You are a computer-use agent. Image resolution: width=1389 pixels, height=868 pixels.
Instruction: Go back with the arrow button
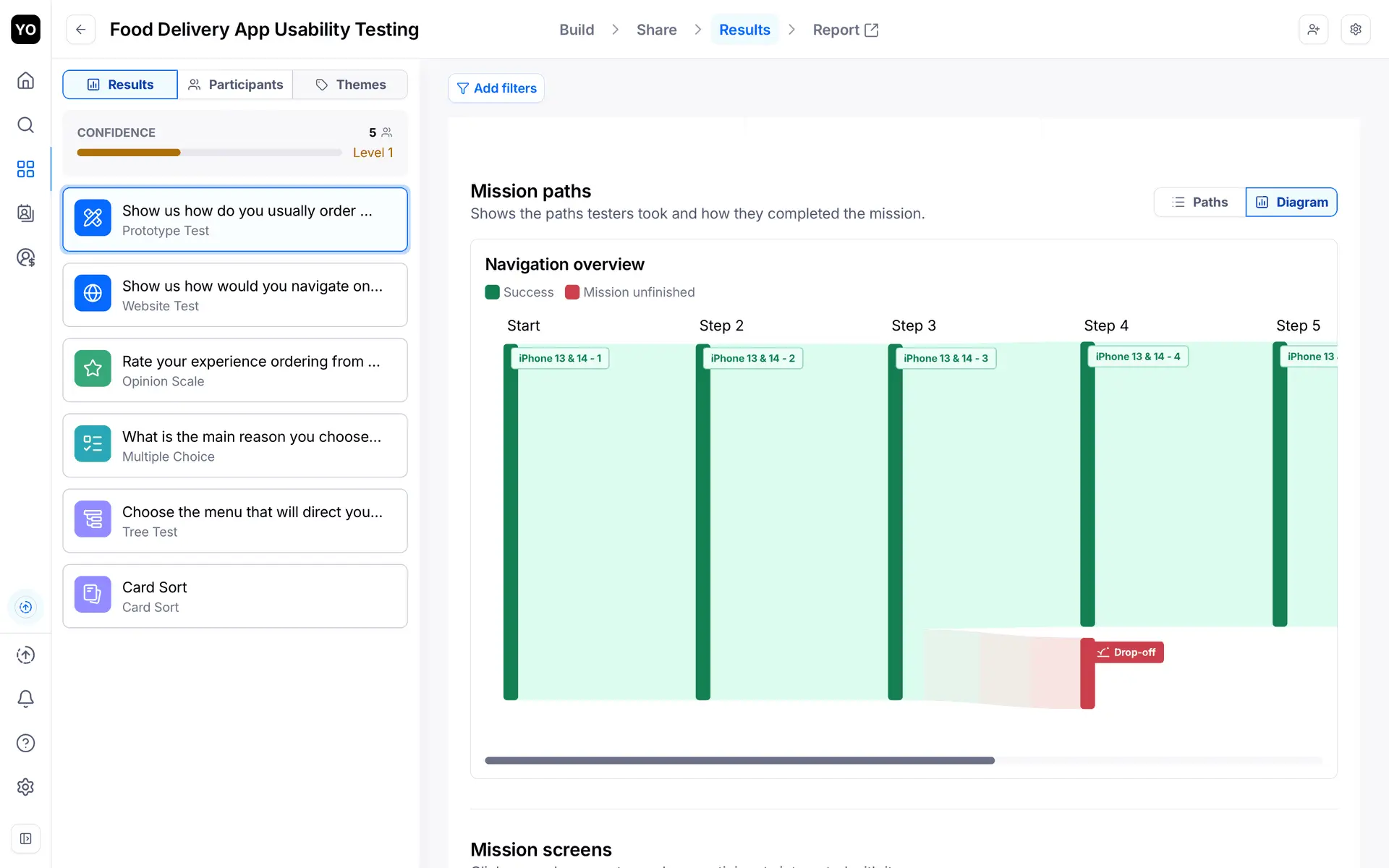80,30
